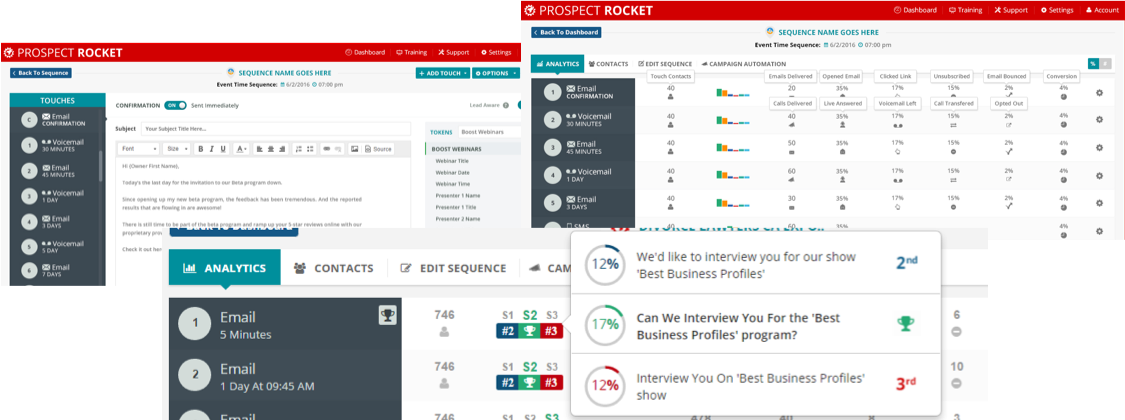Viewport: 1125px width, 420px height.
Task: Click the Add Touch button
Action: 442,73
